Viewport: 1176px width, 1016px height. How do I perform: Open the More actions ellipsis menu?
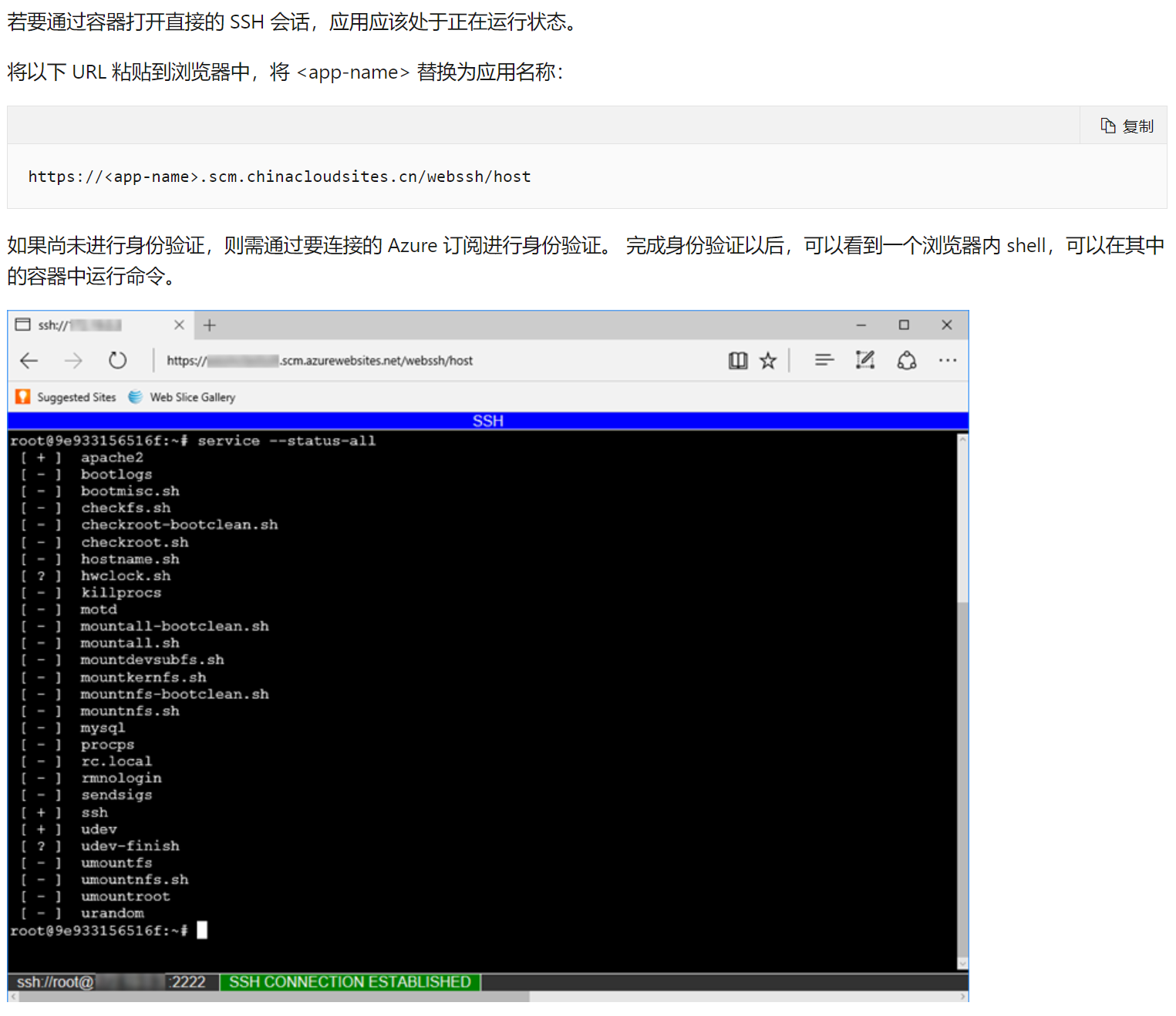tap(948, 360)
